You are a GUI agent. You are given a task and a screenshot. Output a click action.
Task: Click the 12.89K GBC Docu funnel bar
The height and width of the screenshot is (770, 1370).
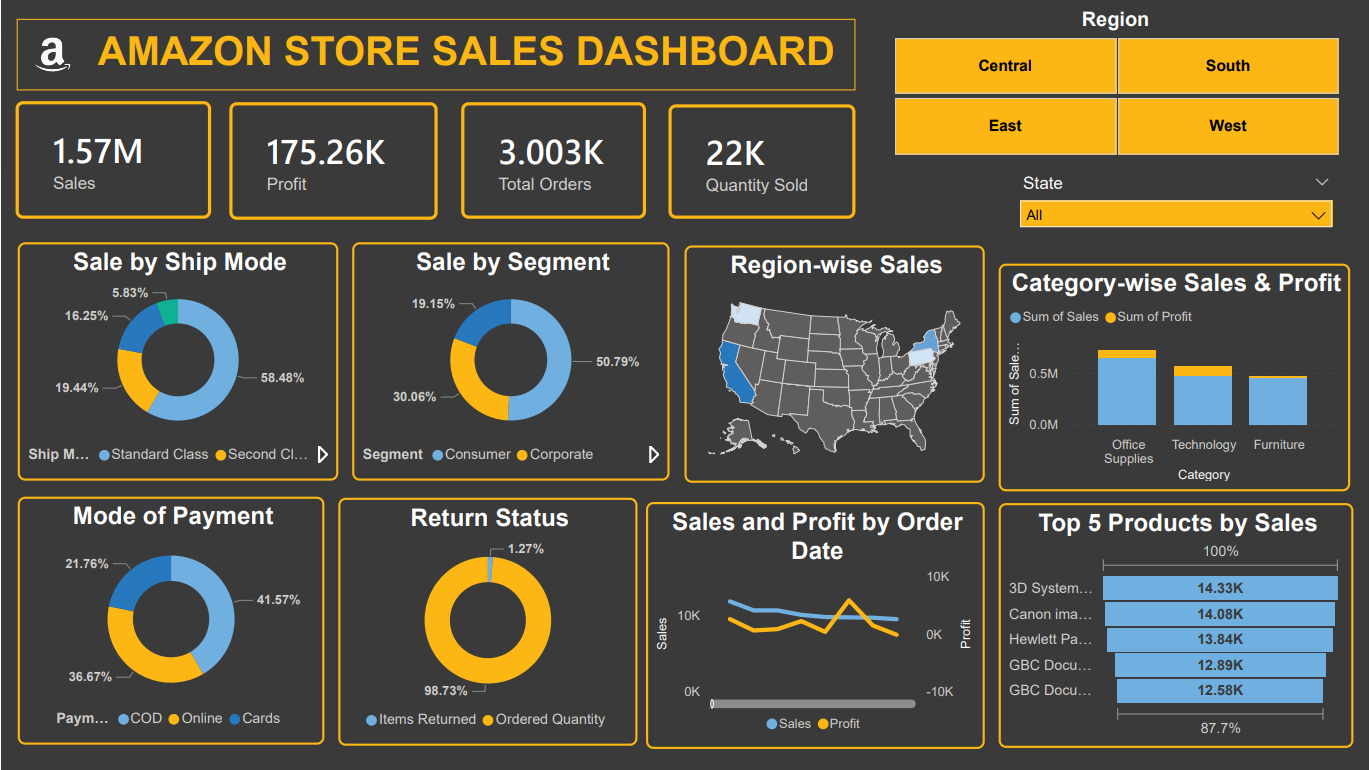[x=1220, y=665]
